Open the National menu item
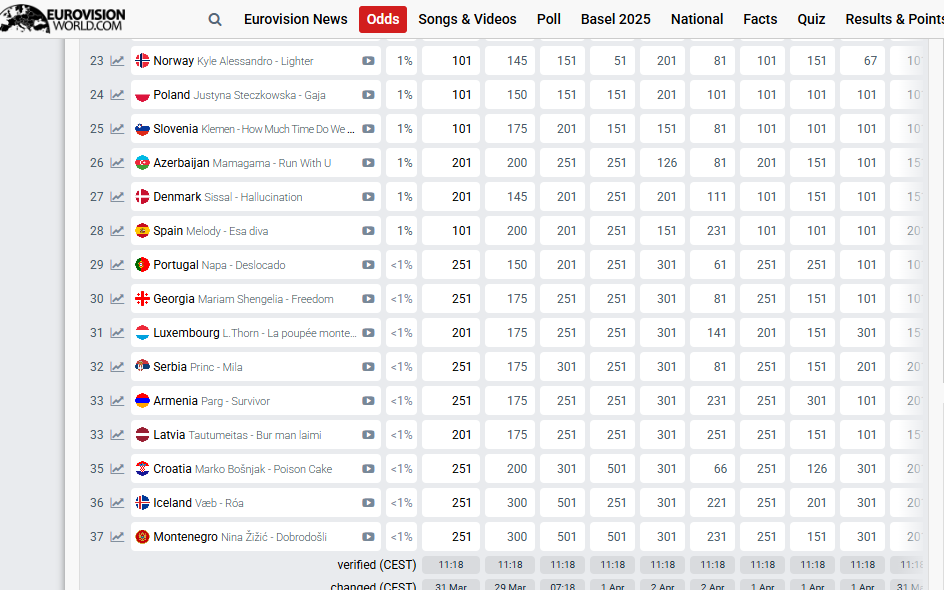The width and height of the screenshot is (944, 590). click(697, 19)
